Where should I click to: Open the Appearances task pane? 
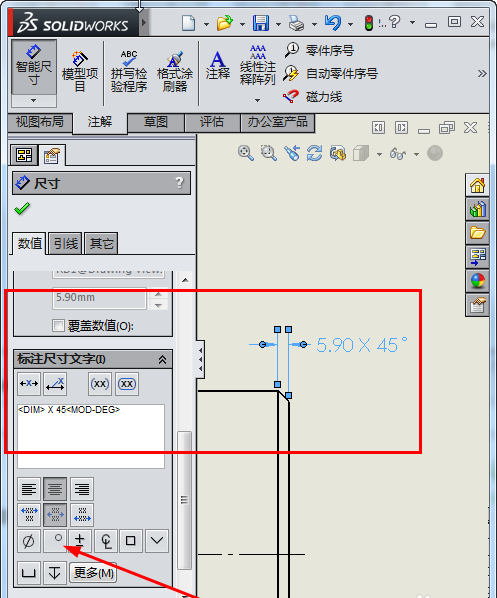click(477, 281)
